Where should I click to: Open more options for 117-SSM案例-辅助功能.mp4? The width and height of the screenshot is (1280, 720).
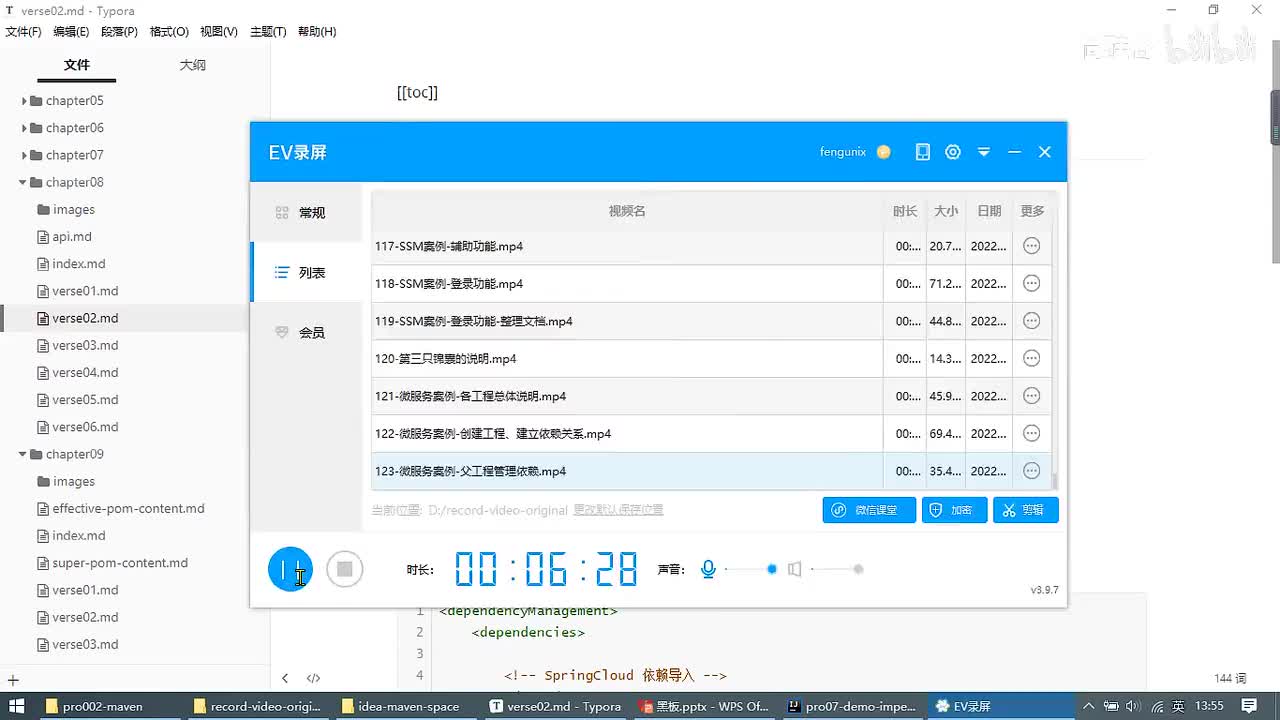(x=1032, y=246)
